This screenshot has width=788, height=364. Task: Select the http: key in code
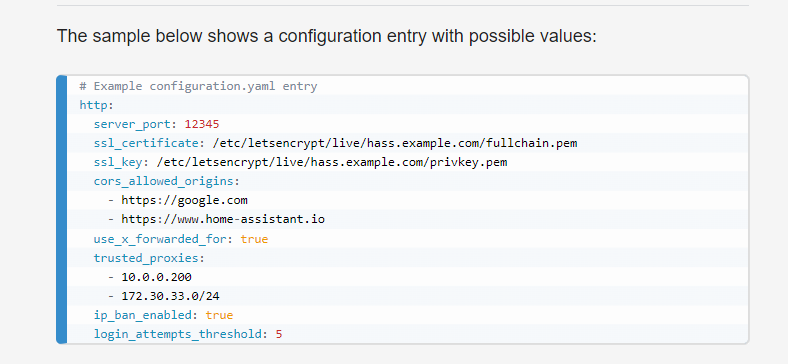[96, 106]
